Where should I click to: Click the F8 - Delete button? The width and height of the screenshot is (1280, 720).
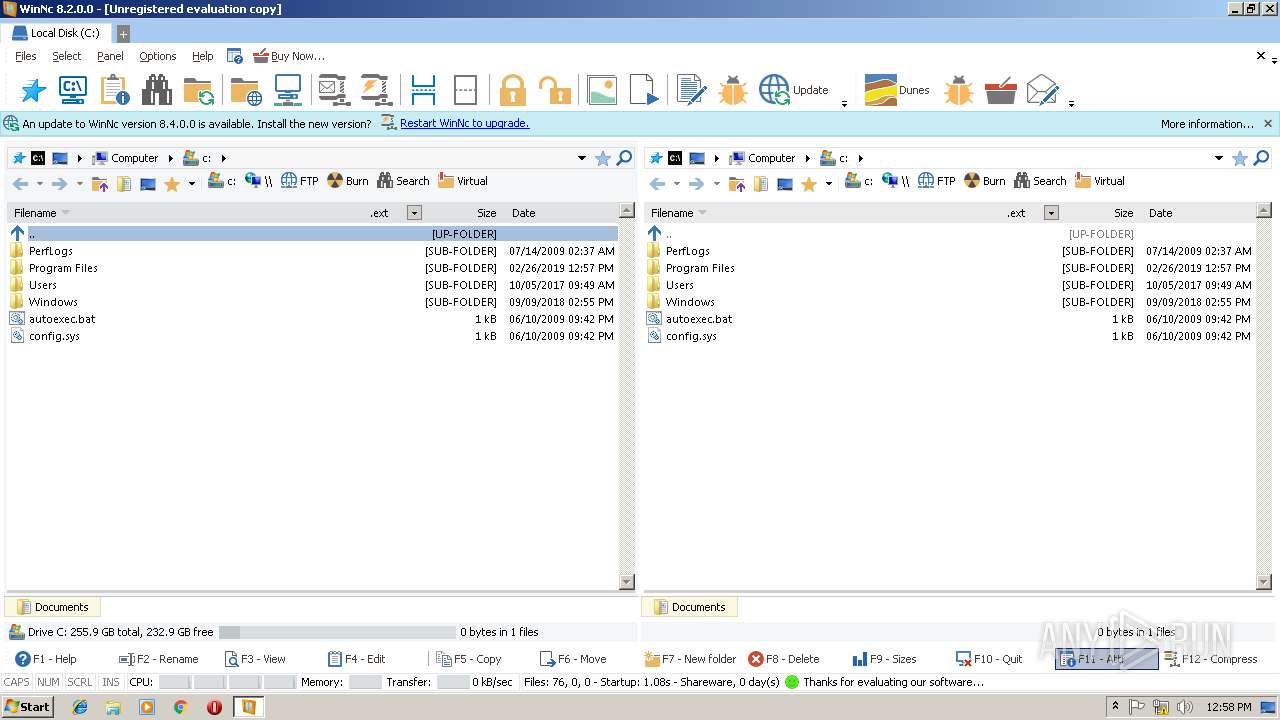pos(784,659)
